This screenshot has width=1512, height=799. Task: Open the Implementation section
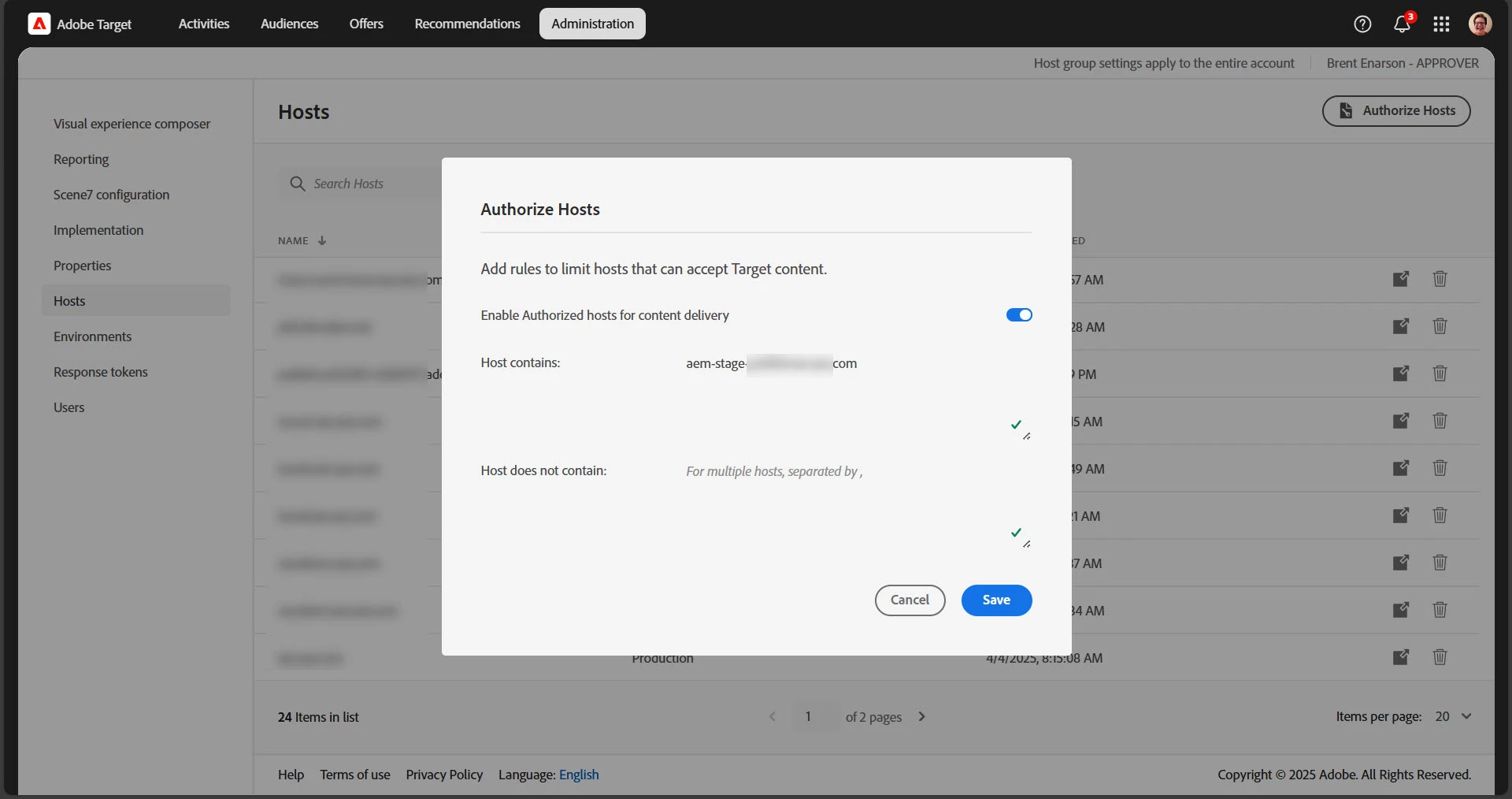98,230
